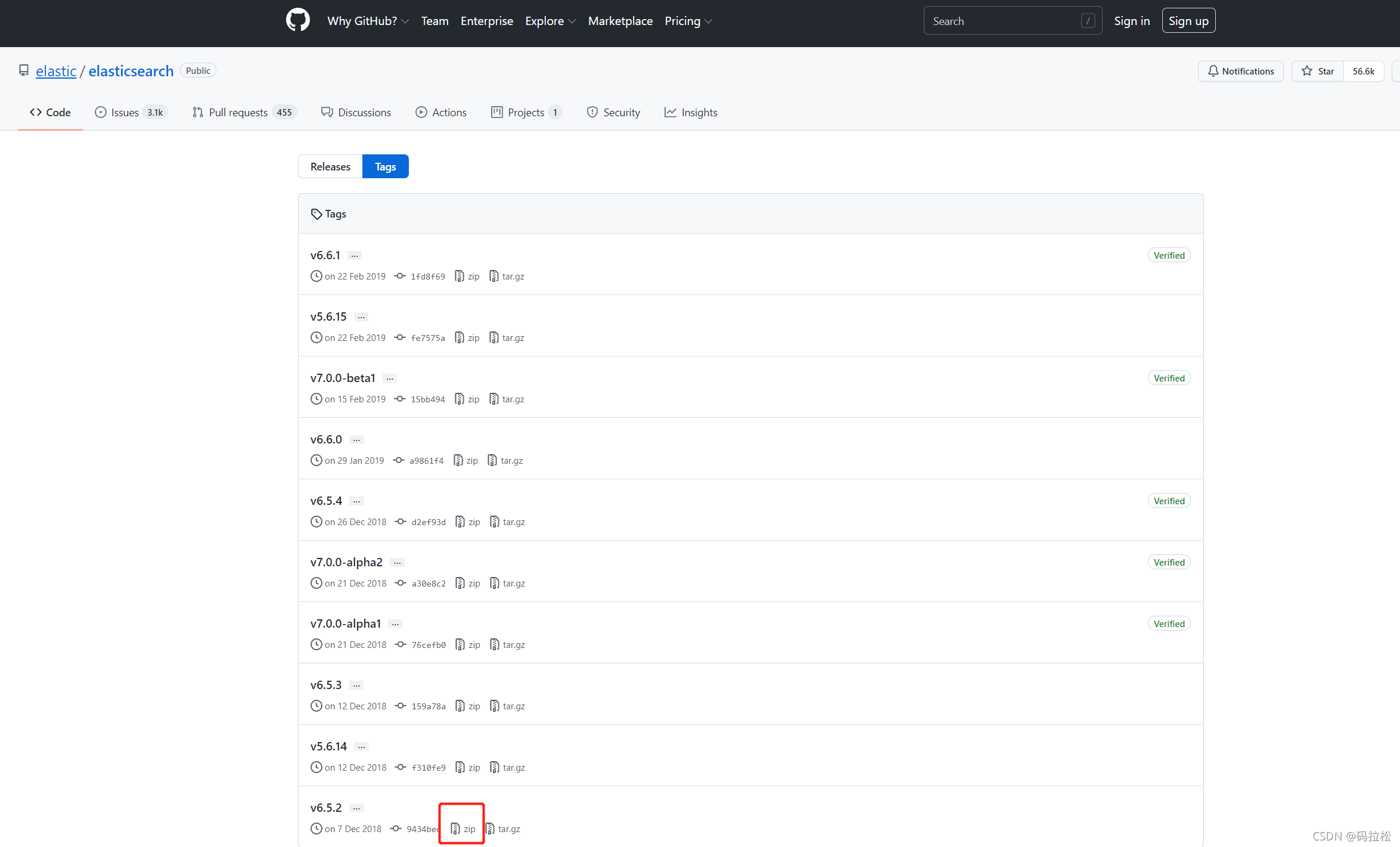Viewport: 1400px width, 847px height.
Task: Click the Verified badge for v7.0.0-beta1
Action: tap(1169, 378)
